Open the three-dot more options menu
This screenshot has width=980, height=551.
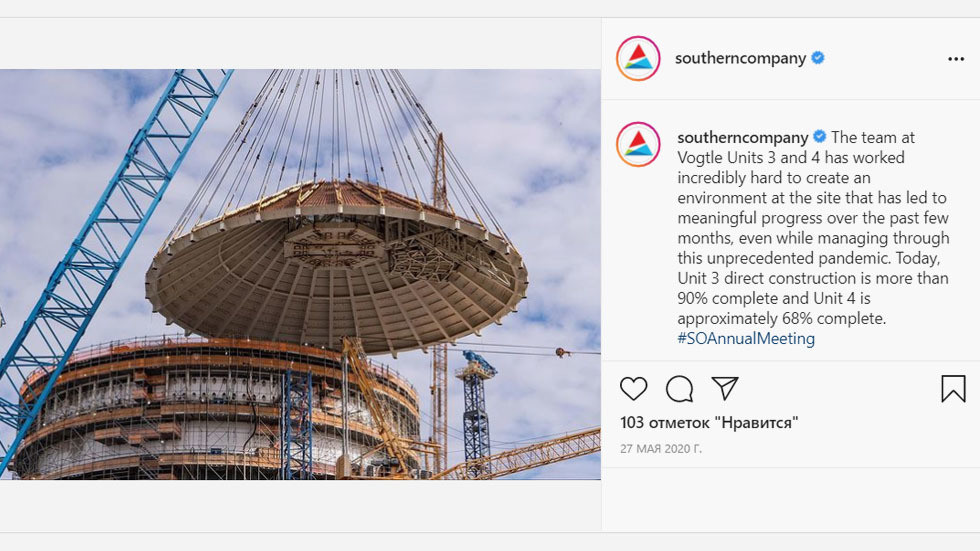(x=956, y=59)
